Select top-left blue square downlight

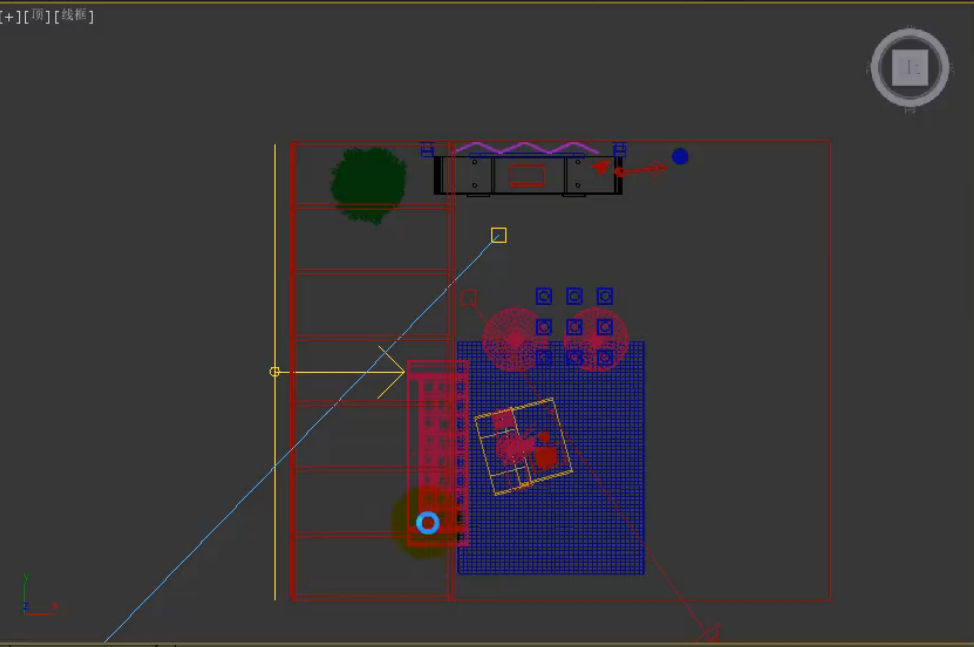(543, 296)
